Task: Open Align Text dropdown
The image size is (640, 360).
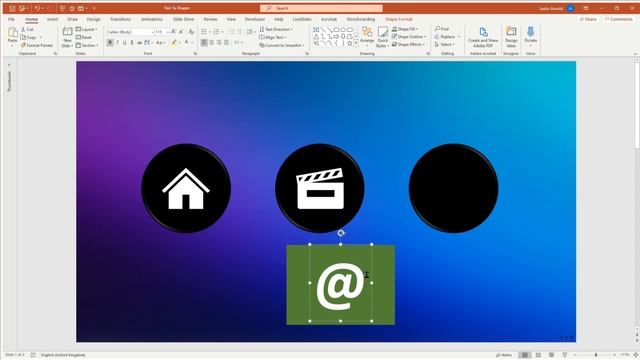Action: (273, 37)
